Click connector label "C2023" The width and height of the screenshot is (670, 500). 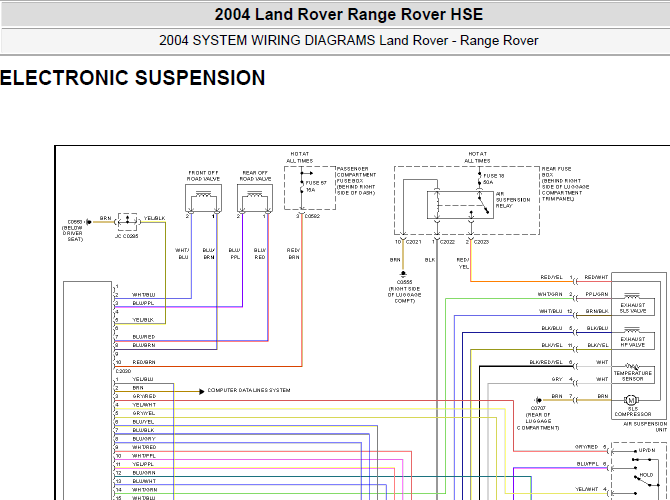(x=481, y=242)
